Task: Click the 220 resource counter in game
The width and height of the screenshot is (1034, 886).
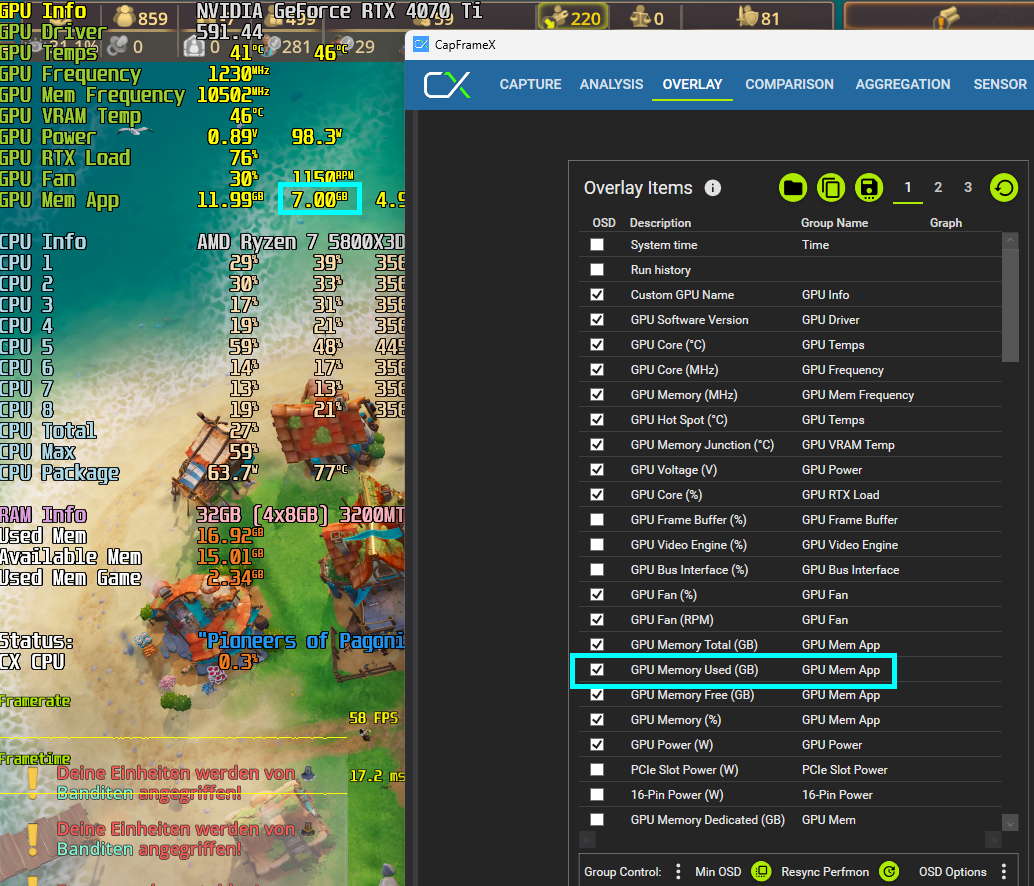Action: (572, 18)
